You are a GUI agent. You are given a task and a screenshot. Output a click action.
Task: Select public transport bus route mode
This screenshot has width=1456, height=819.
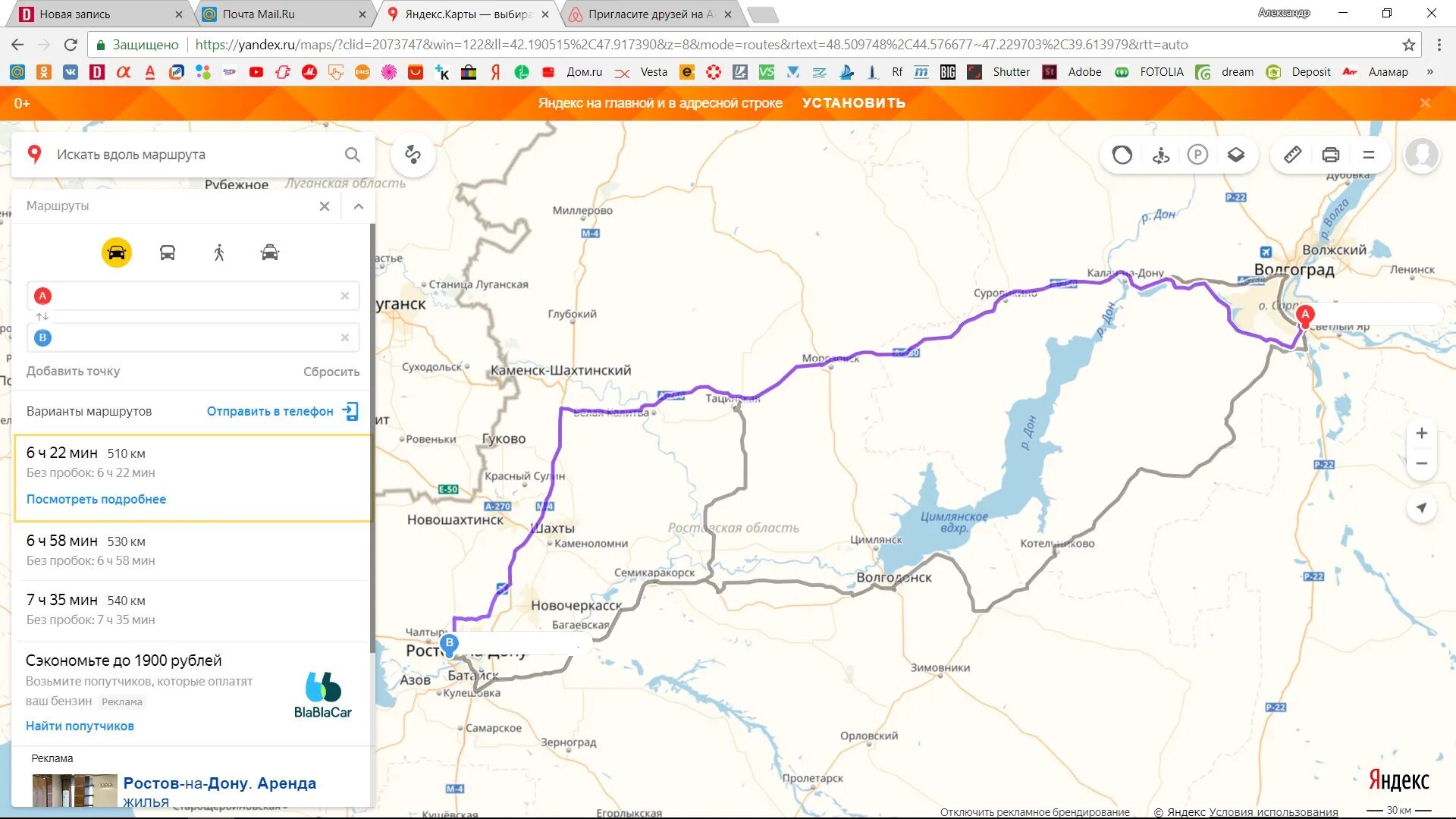(168, 253)
